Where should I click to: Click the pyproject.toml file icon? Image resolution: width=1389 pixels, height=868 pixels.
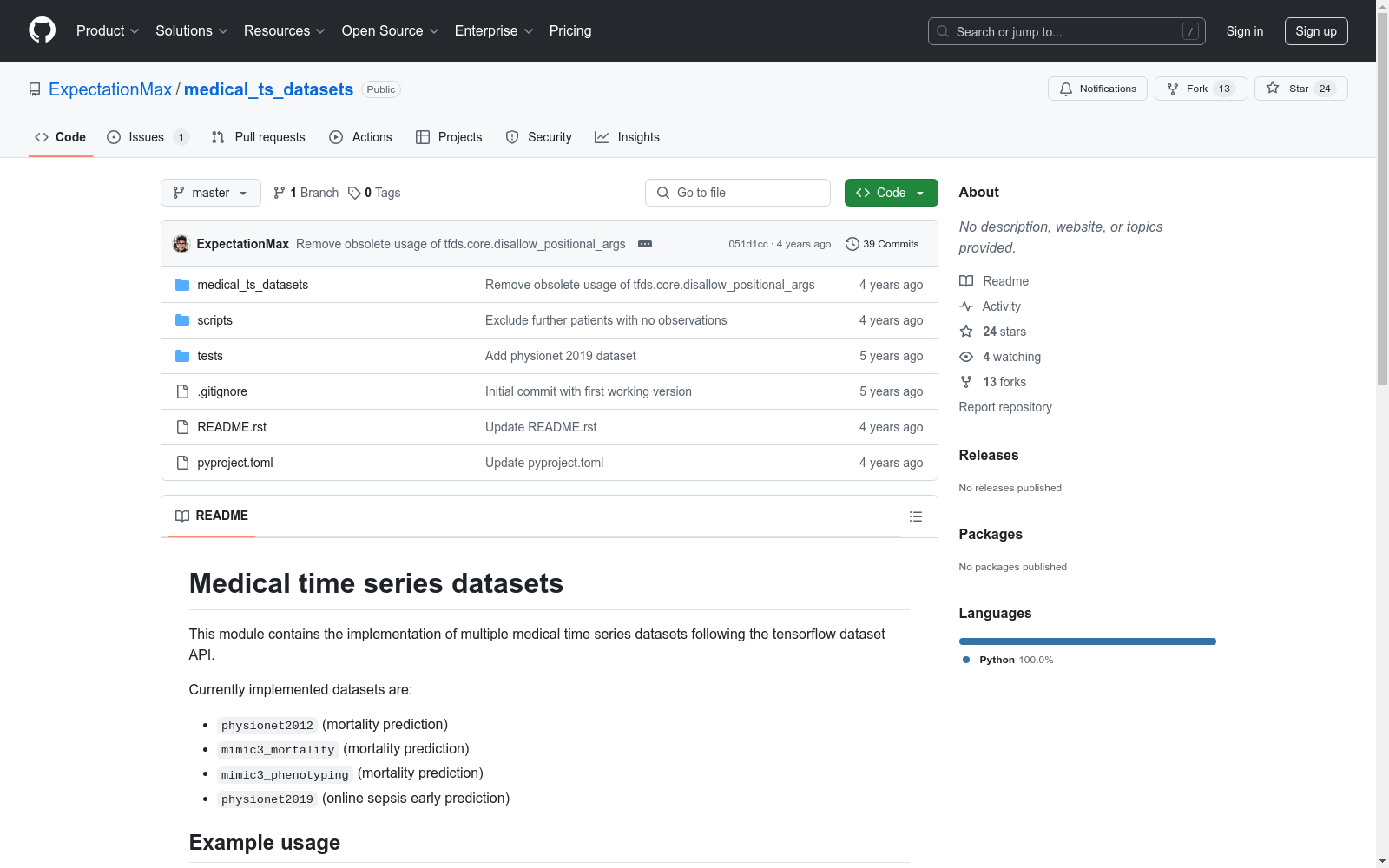[182, 463]
